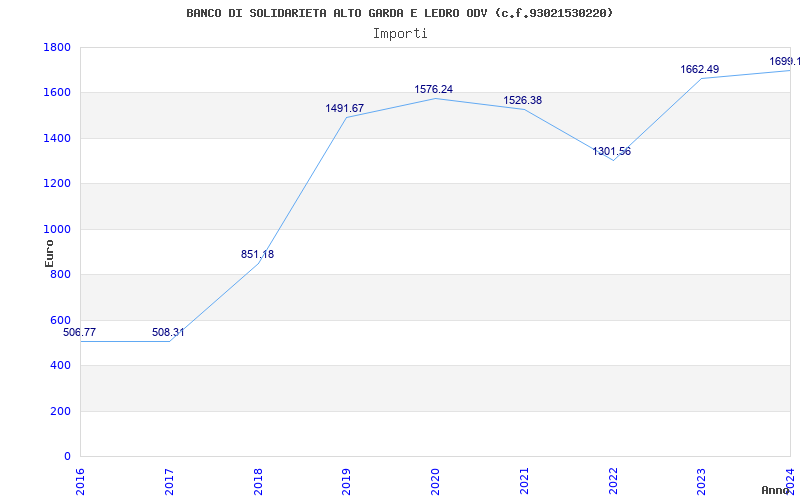Click the 2023 x-axis label
The height and width of the screenshot is (500, 800).
pyautogui.click(x=702, y=481)
